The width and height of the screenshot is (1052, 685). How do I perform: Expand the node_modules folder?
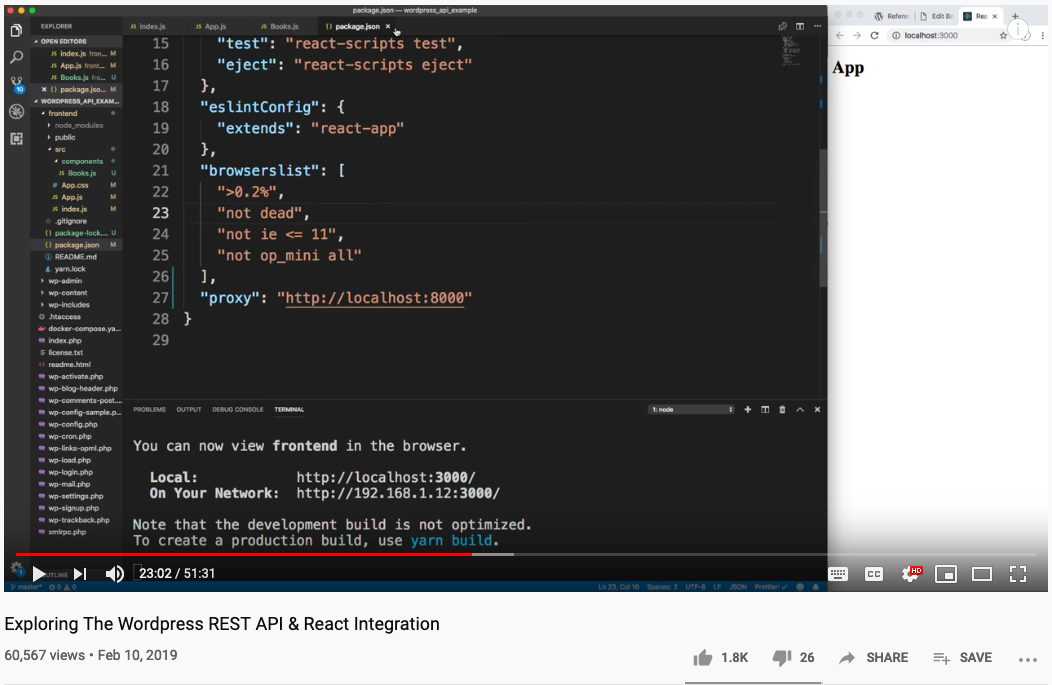78,125
